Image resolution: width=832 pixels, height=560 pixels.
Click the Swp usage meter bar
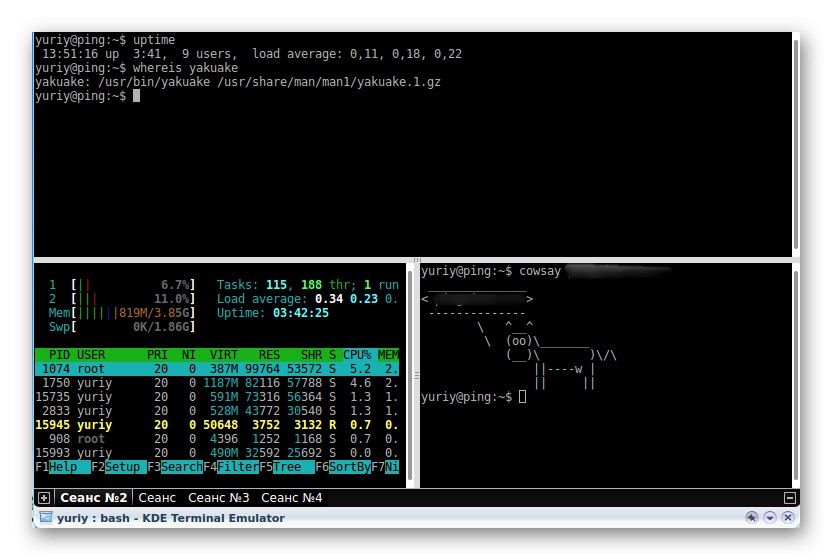click(122, 326)
